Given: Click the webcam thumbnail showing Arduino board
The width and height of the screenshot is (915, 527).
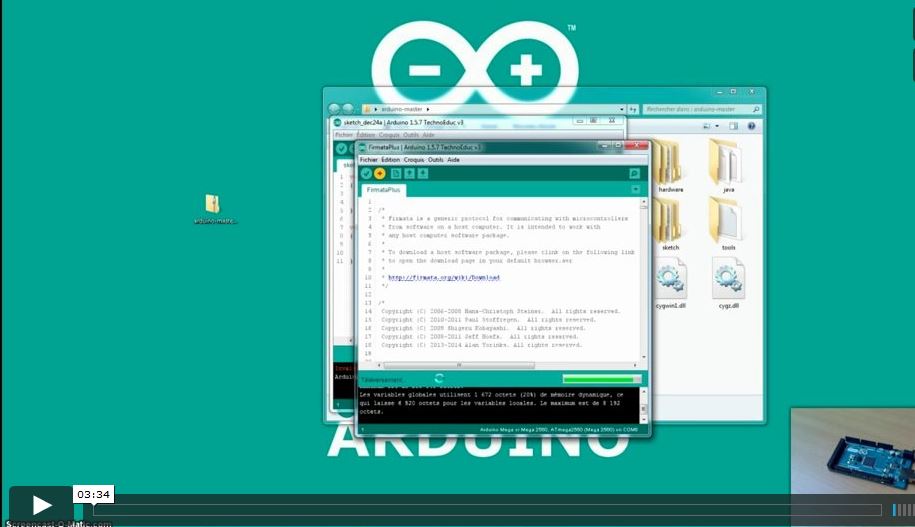Looking at the screenshot, I should pos(853,451).
